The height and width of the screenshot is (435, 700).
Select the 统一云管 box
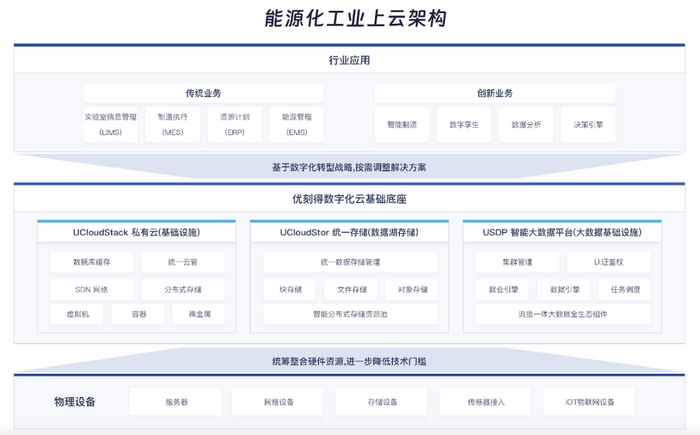(x=183, y=262)
